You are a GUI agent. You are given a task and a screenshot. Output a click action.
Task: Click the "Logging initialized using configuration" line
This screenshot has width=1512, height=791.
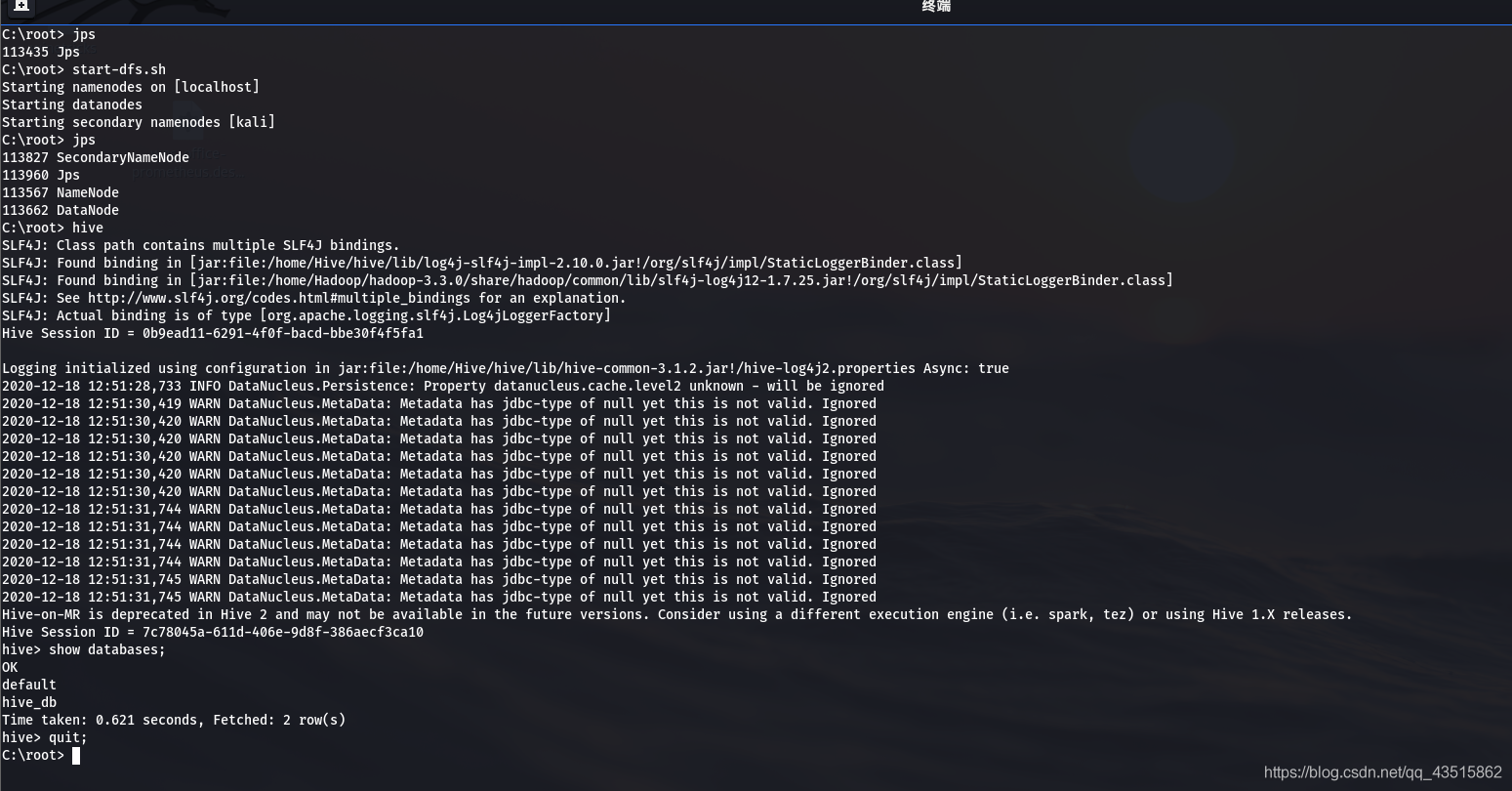506,368
